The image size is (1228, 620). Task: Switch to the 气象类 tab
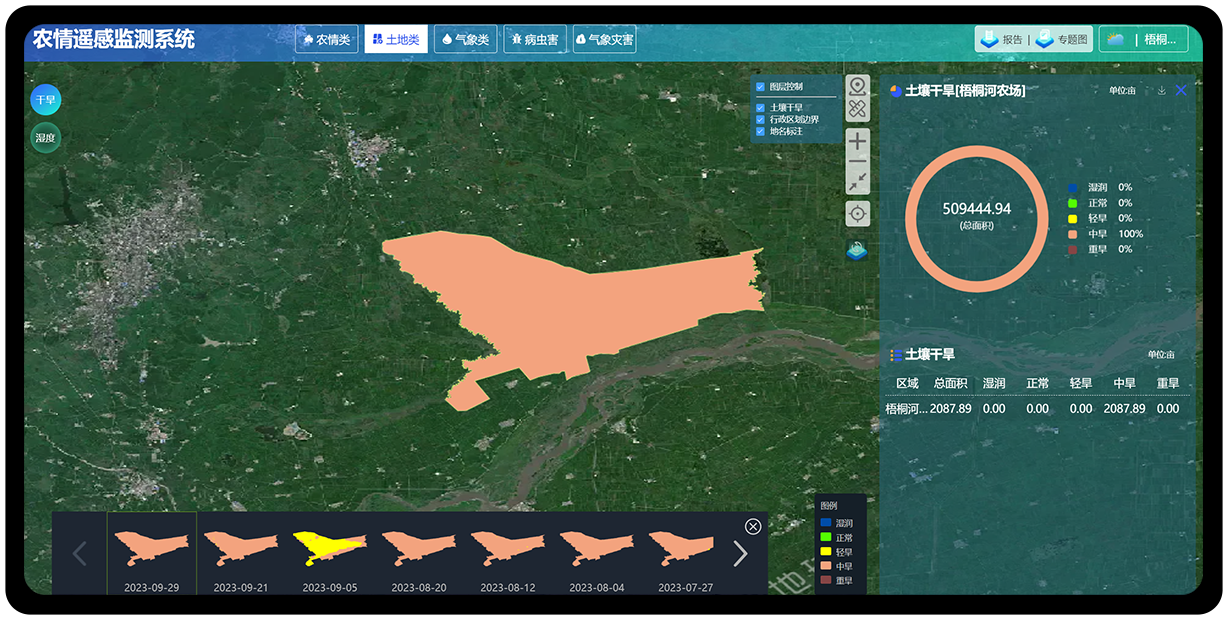point(465,40)
